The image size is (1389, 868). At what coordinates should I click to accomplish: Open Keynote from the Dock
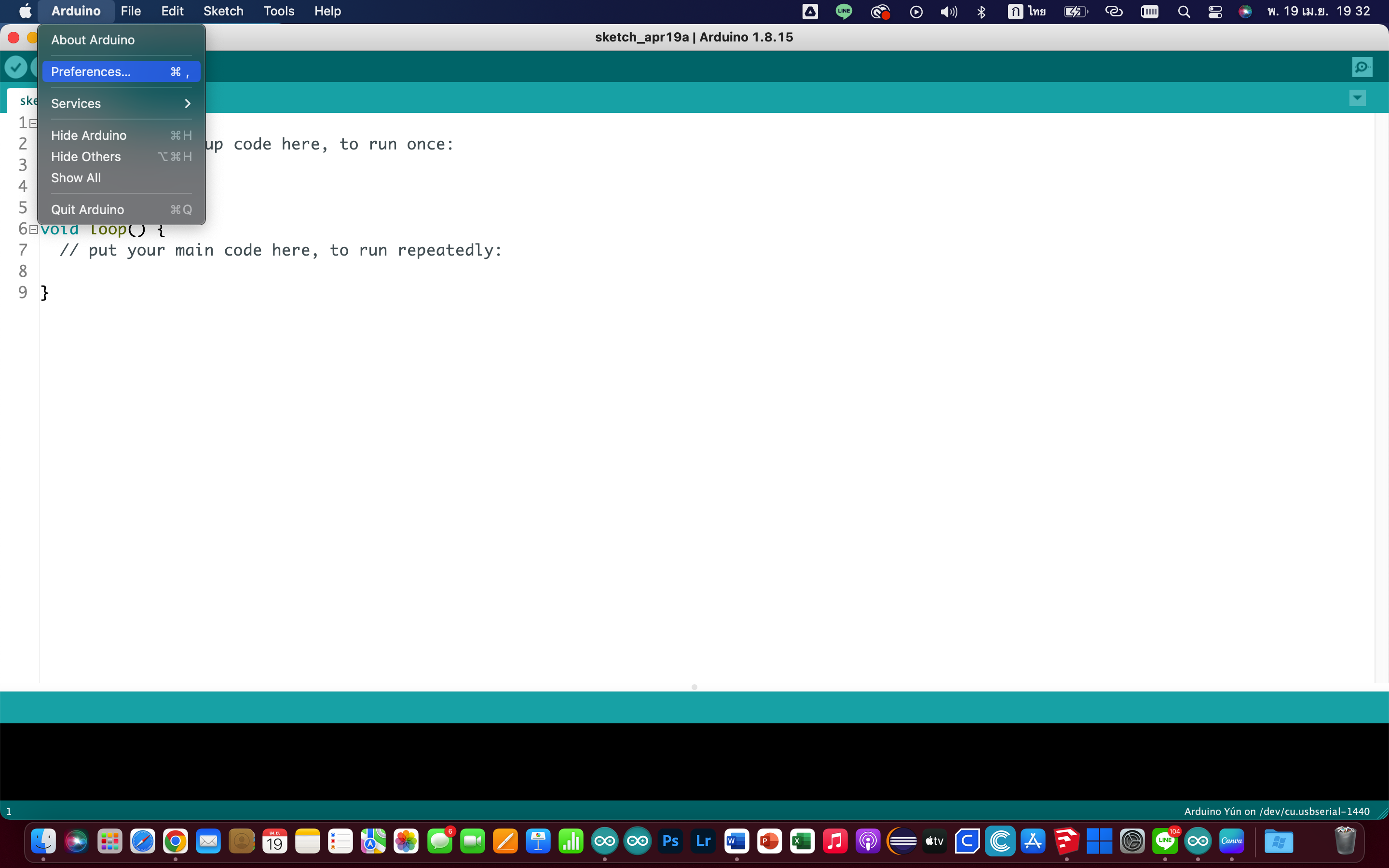pos(538,841)
